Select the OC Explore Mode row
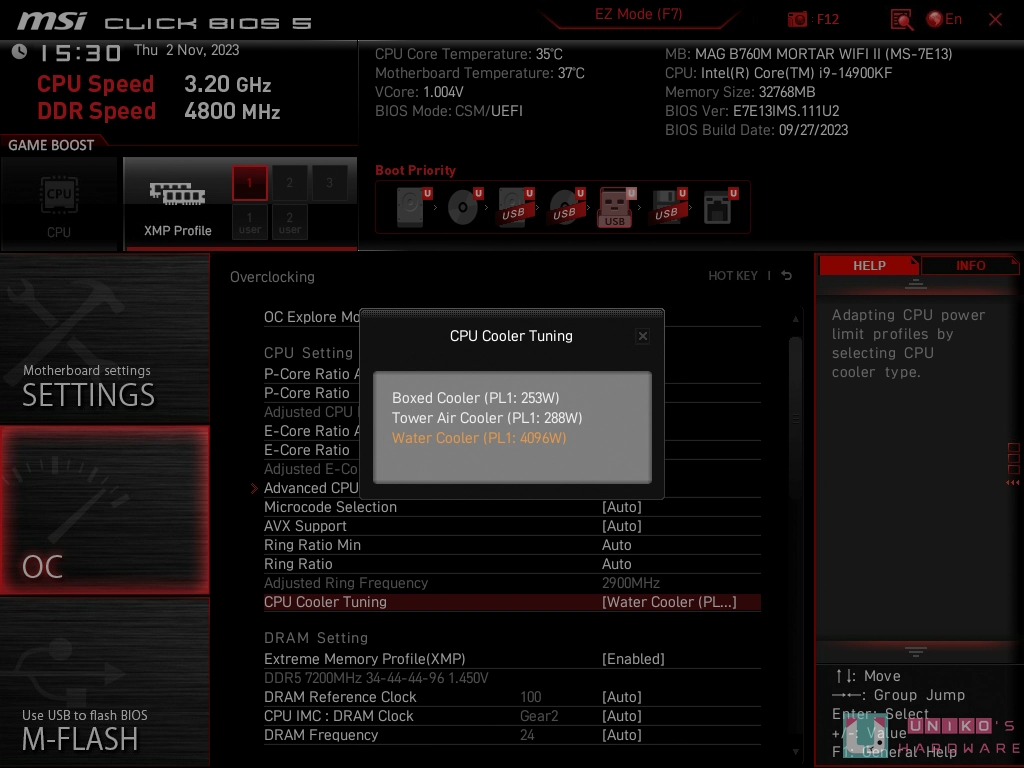The width and height of the screenshot is (1024, 768). click(312, 317)
